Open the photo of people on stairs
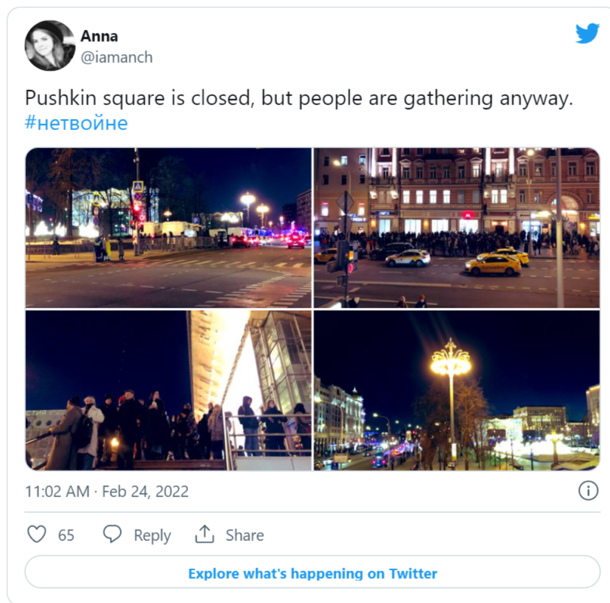Viewport: 610px width, 603px height. (168, 390)
